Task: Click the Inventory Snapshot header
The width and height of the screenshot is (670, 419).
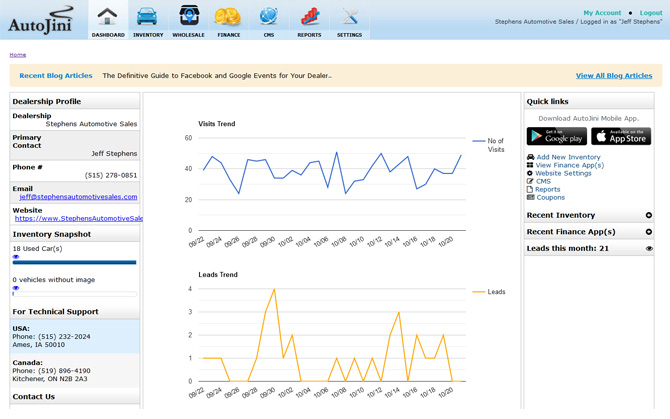Action: pos(75,234)
